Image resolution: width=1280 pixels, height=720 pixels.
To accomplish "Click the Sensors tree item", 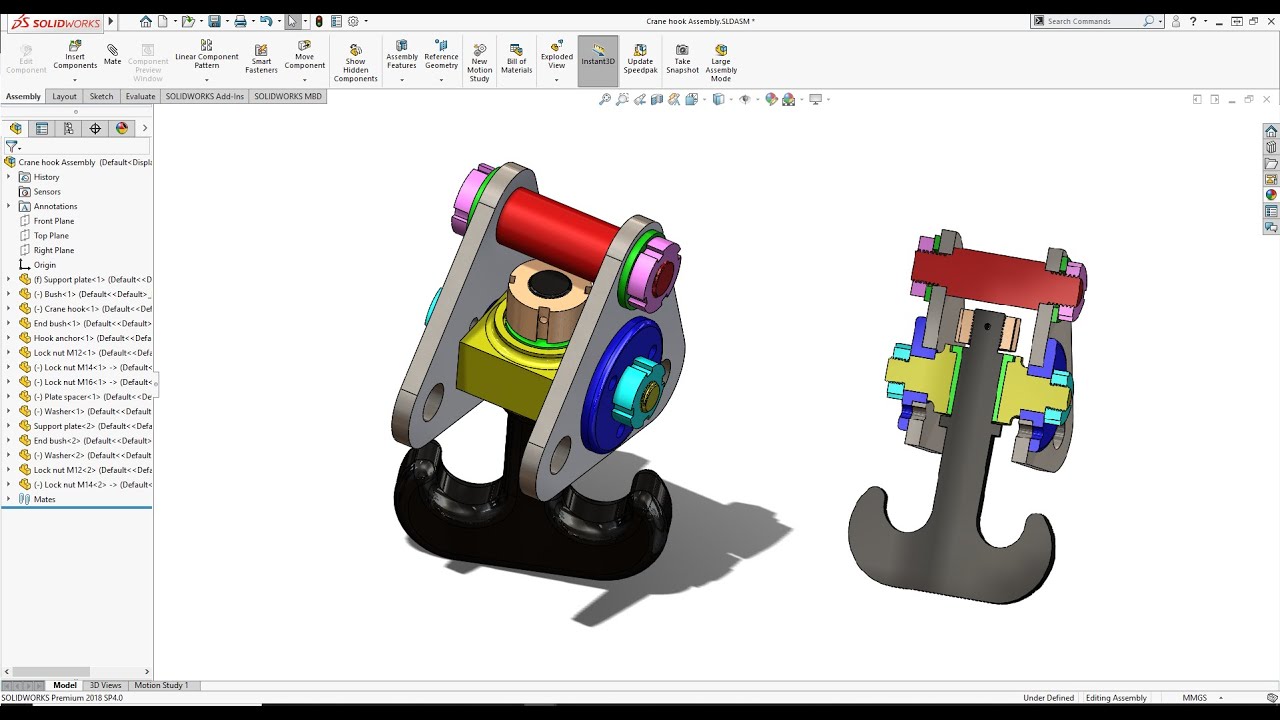I will point(47,192).
